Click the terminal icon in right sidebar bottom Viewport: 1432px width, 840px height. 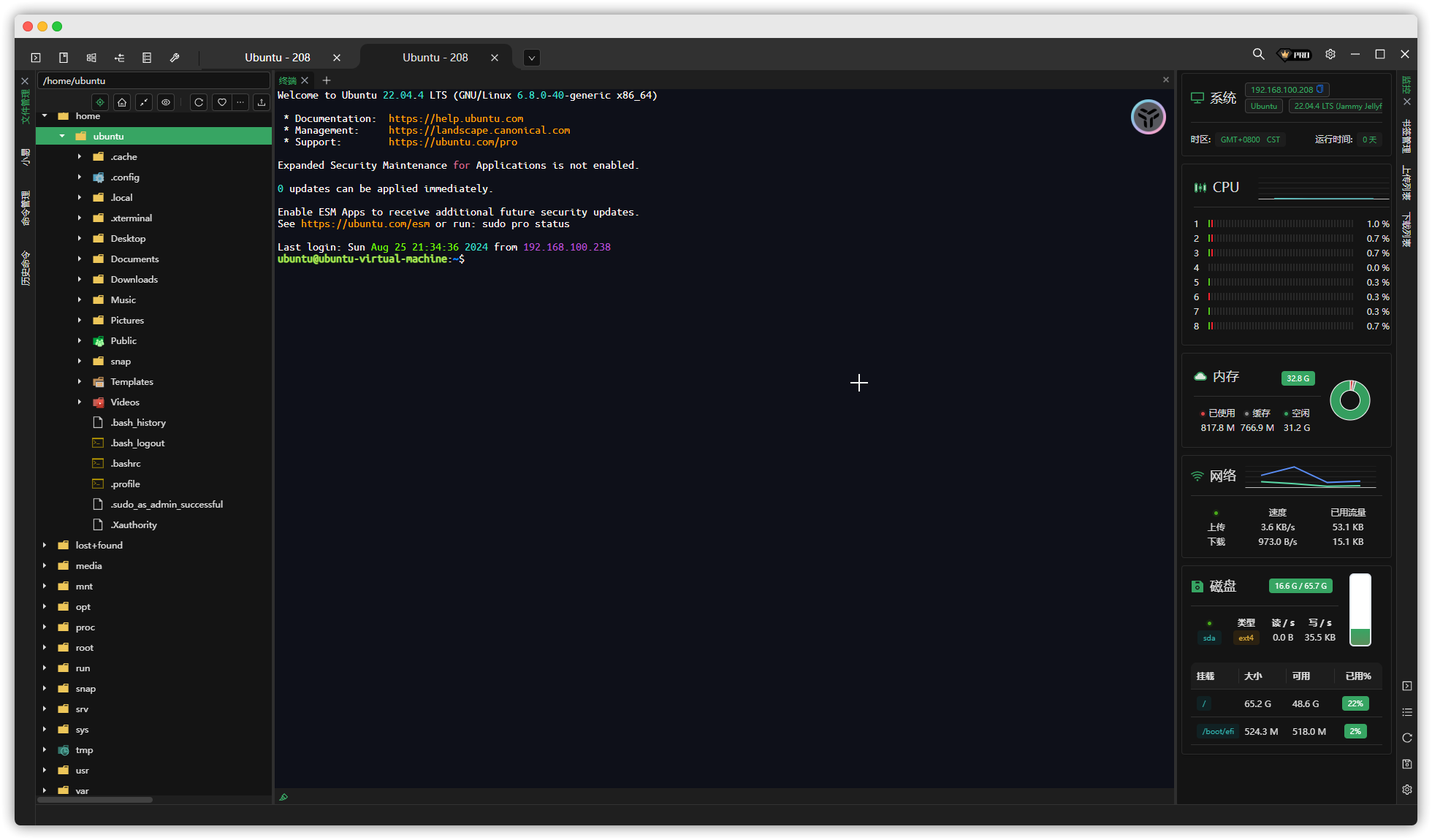pos(1407,686)
